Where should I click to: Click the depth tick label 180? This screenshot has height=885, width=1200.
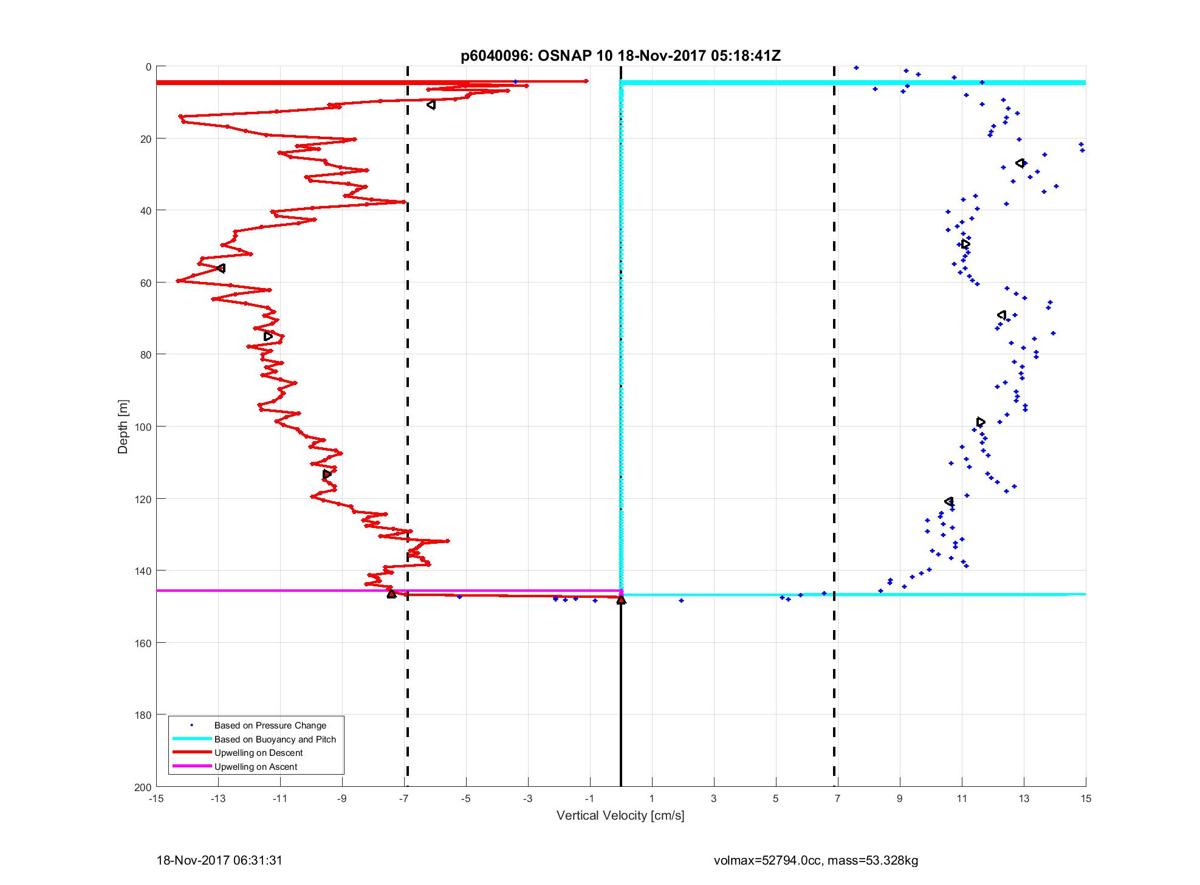click(143, 715)
